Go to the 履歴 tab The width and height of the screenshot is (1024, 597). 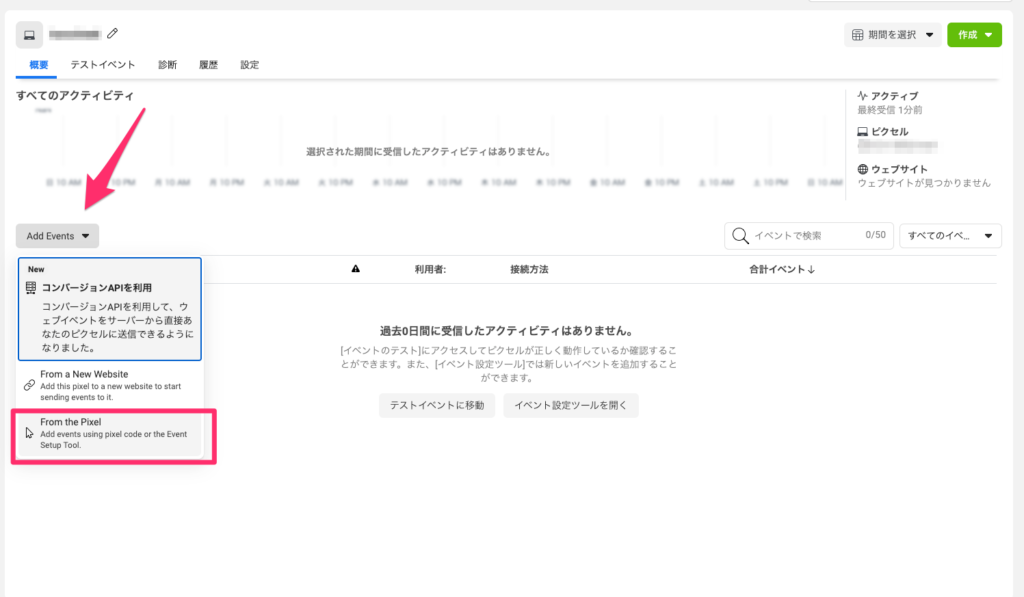[x=208, y=65]
